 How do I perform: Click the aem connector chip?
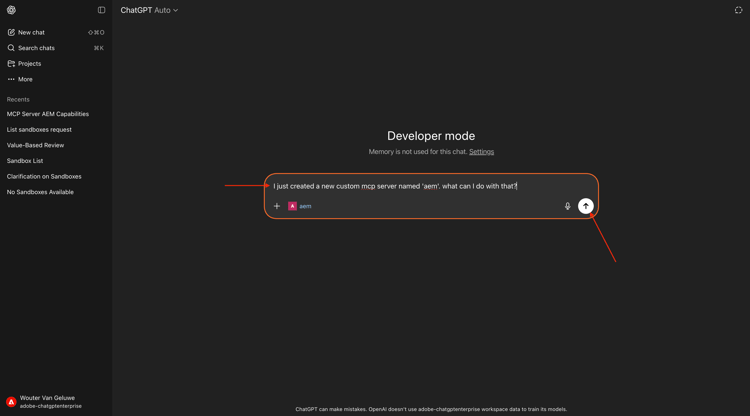[x=300, y=206]
